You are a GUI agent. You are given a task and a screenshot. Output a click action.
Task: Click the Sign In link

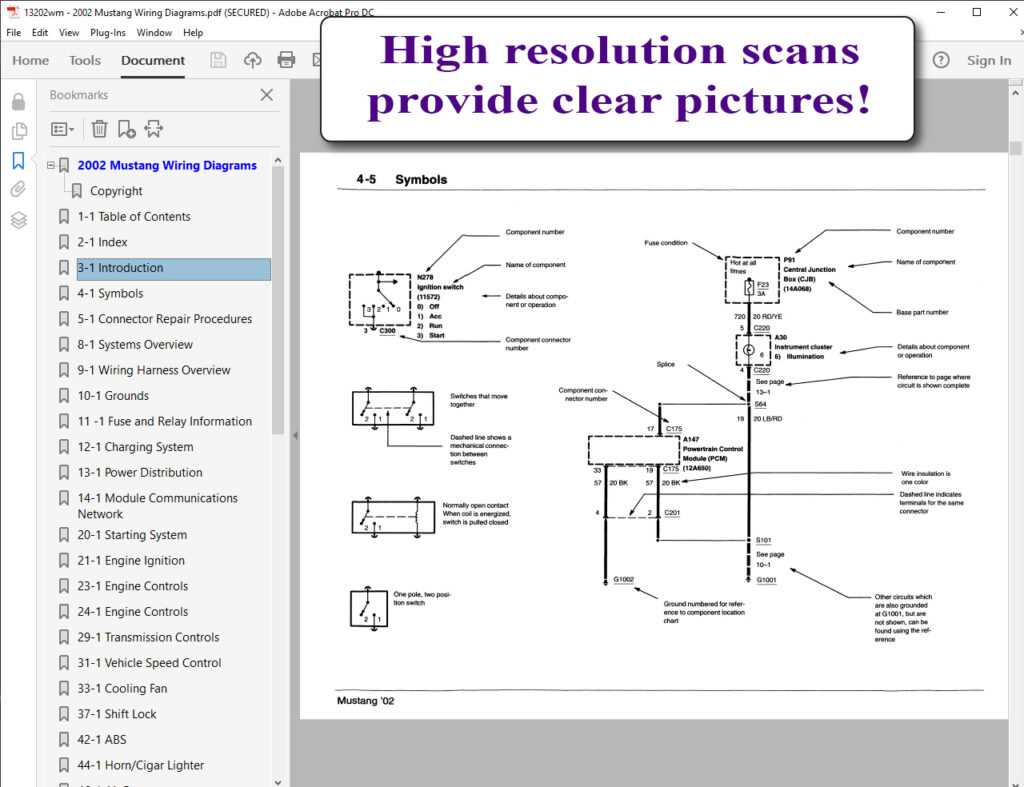989,60
